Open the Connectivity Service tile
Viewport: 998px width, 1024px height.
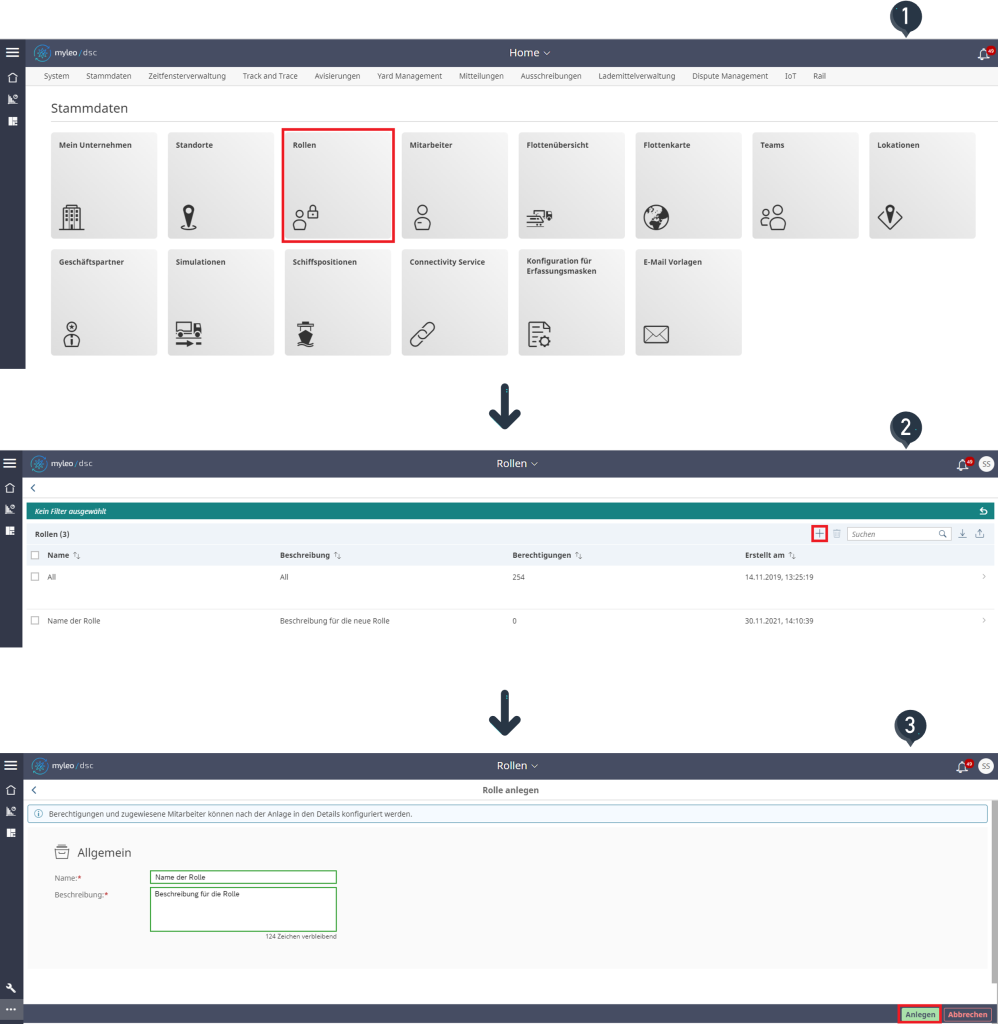point(455,302)
